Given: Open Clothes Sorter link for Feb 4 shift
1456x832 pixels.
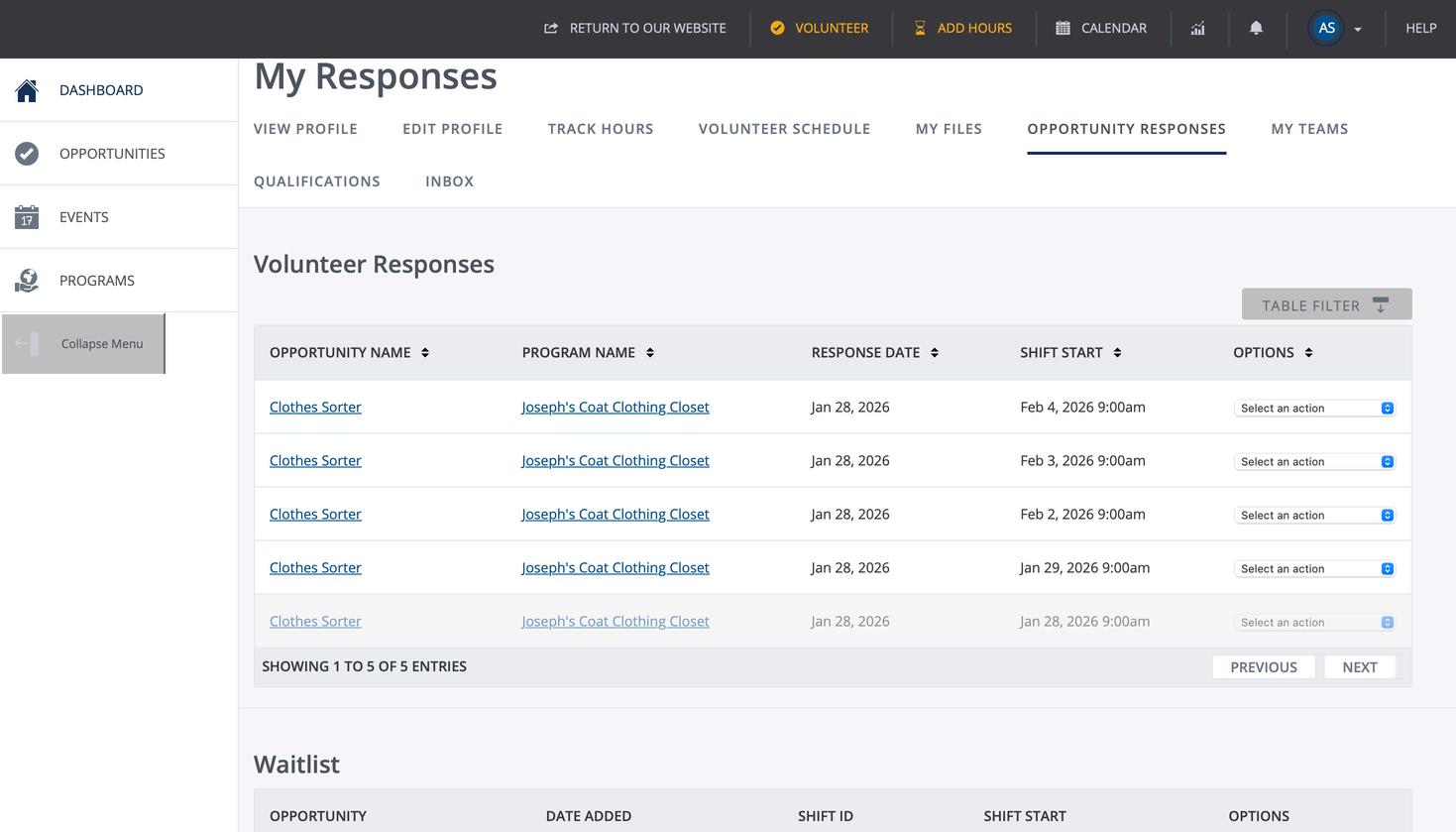Looking at the screenshot, I should [315, 408].
